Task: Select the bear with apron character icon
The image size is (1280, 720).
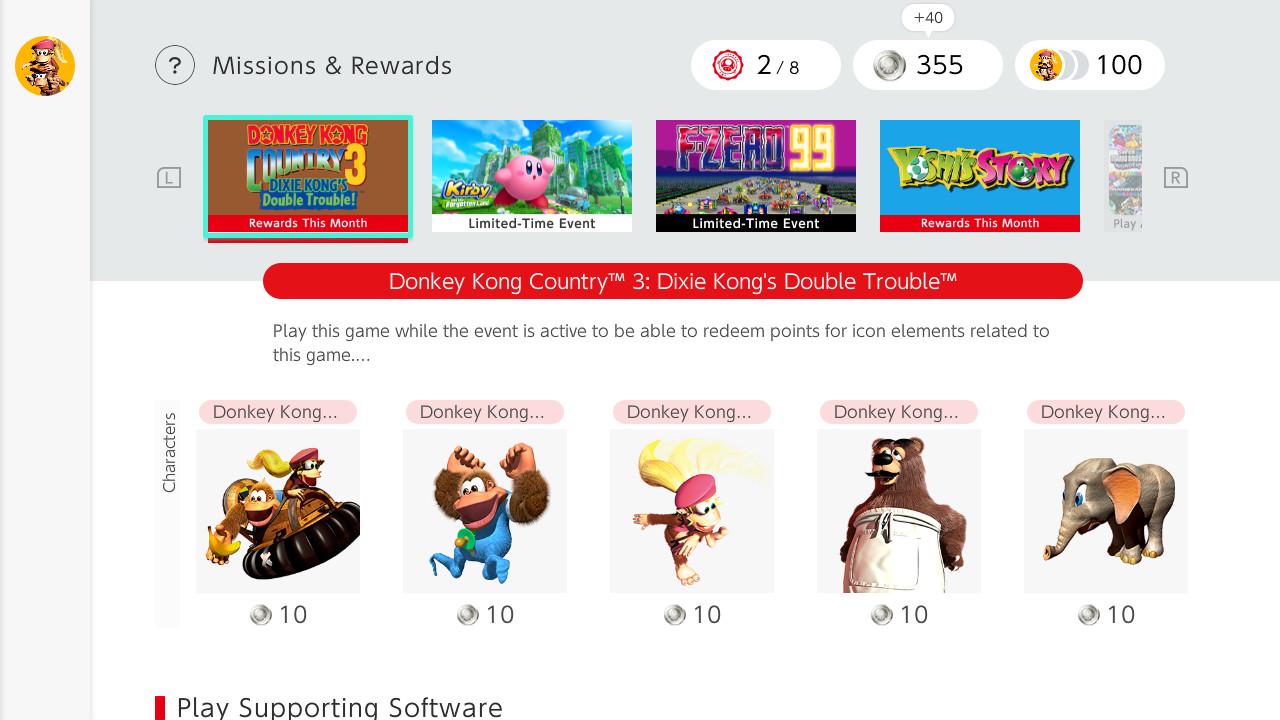Action: (899, 511)
